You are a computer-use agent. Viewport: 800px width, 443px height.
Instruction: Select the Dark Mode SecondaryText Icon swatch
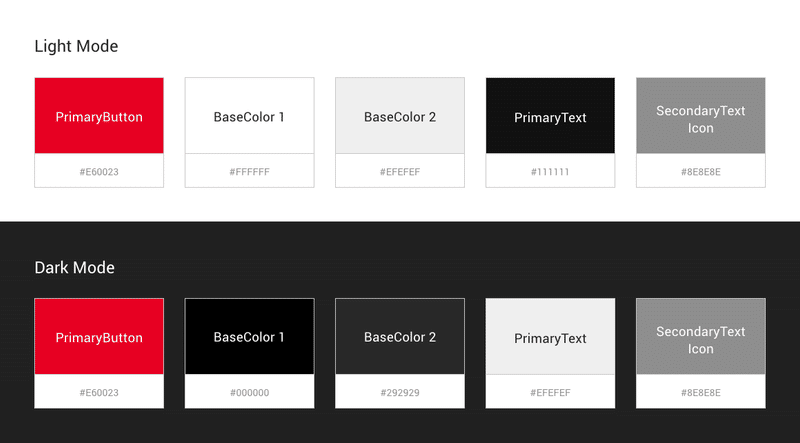[701, 336]
